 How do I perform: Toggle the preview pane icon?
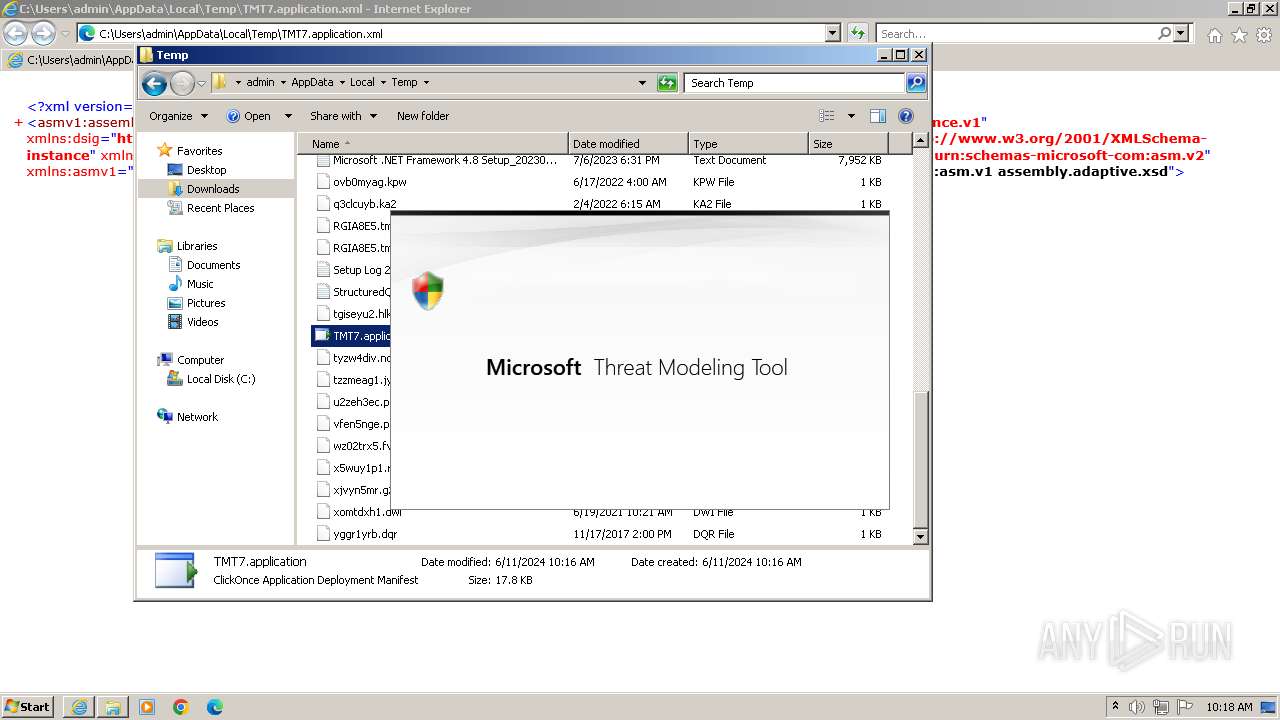878,116
